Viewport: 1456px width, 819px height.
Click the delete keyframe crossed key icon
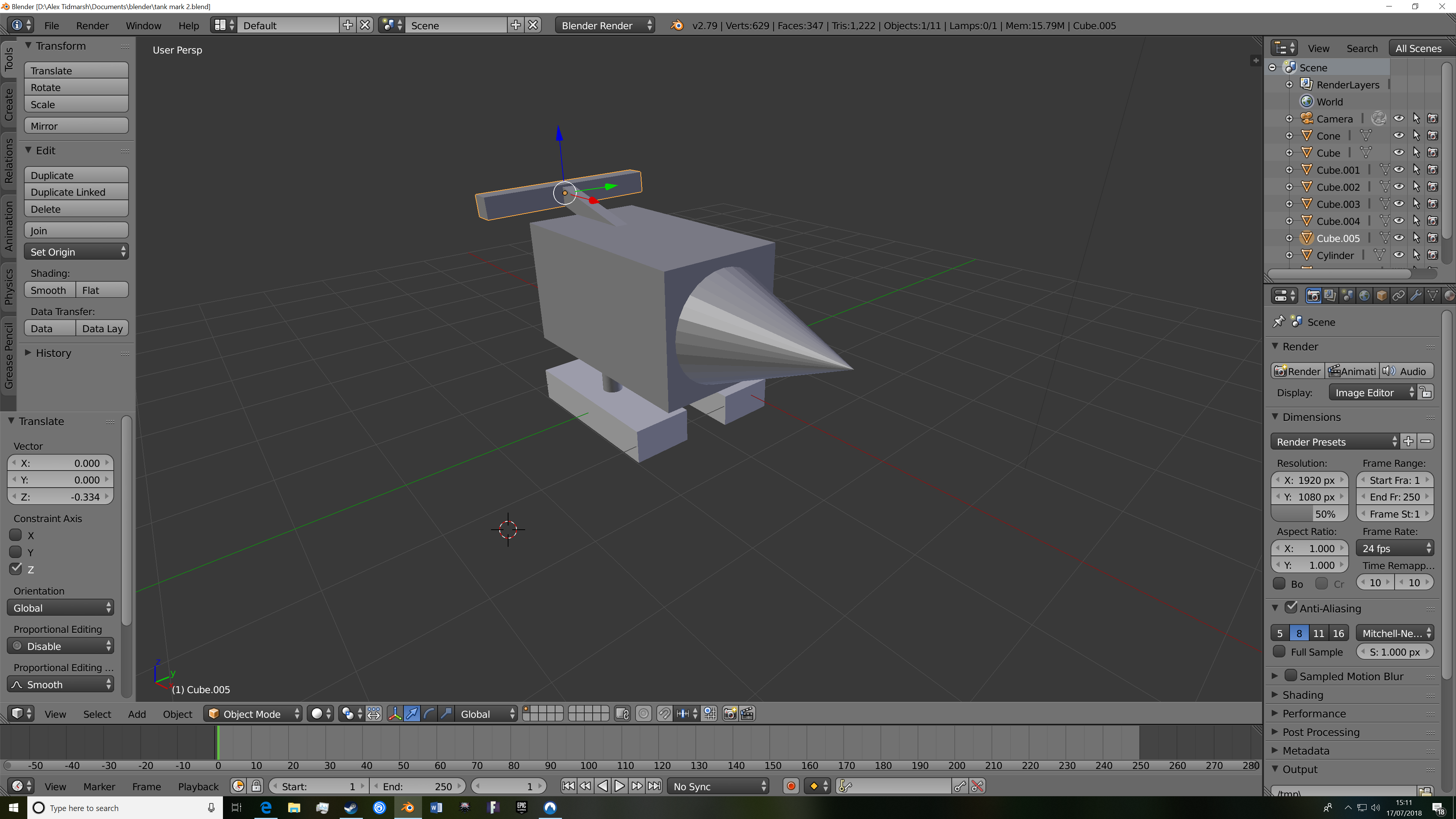click(977, 786)
